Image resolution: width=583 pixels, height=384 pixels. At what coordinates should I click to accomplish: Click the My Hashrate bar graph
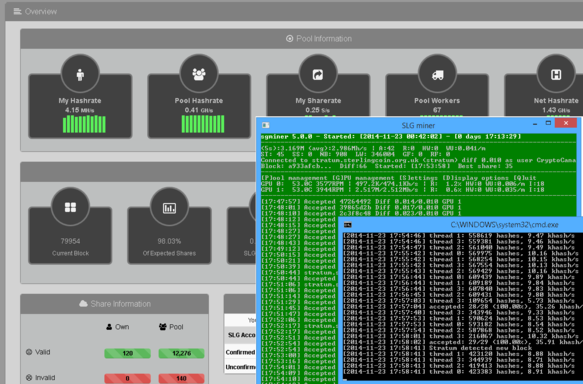[x=84, y=124]
